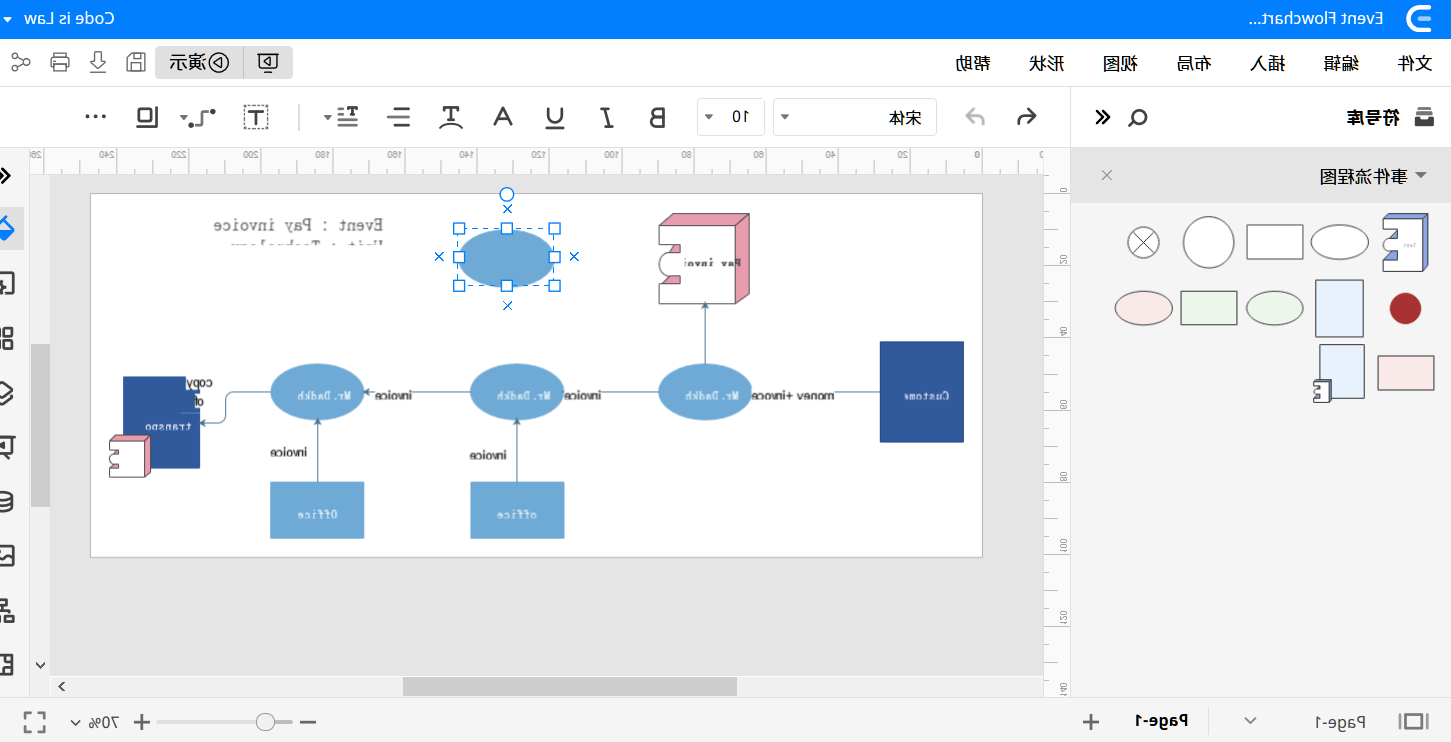
Task: Click the text alignment icon
Action: click(399, 117)
